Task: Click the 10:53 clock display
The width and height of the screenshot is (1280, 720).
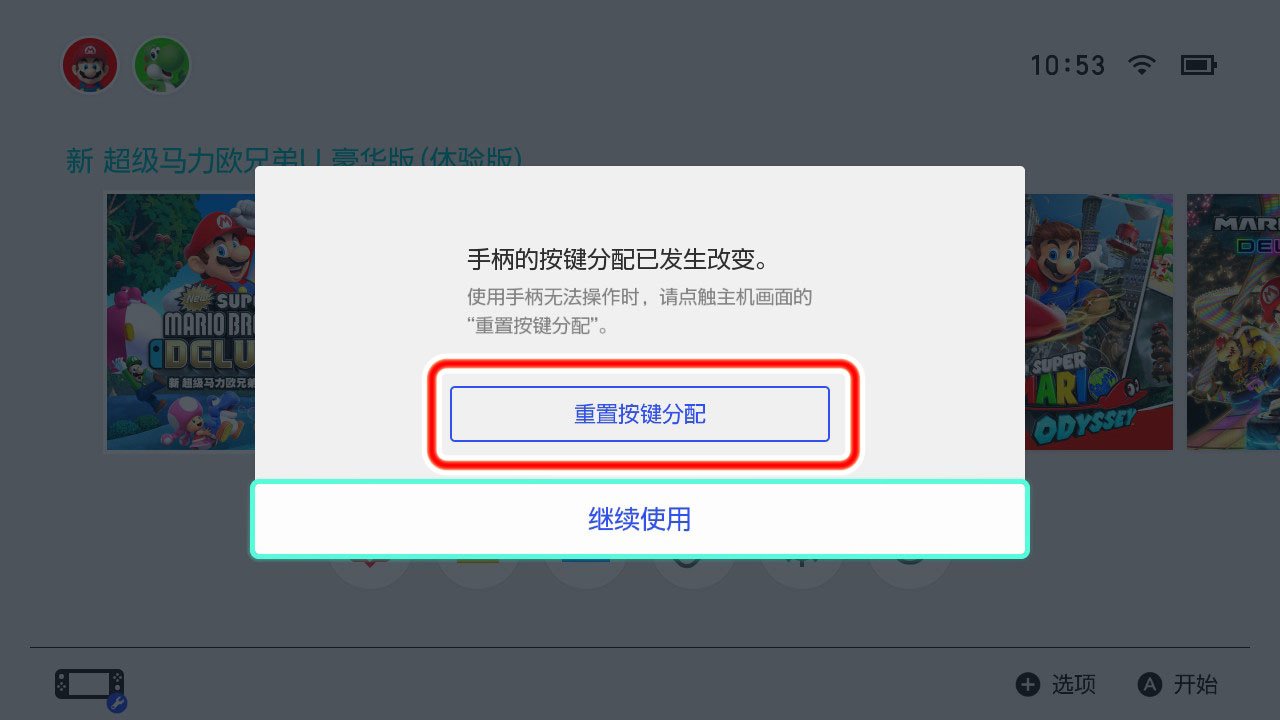Action: coord(1067,66)
